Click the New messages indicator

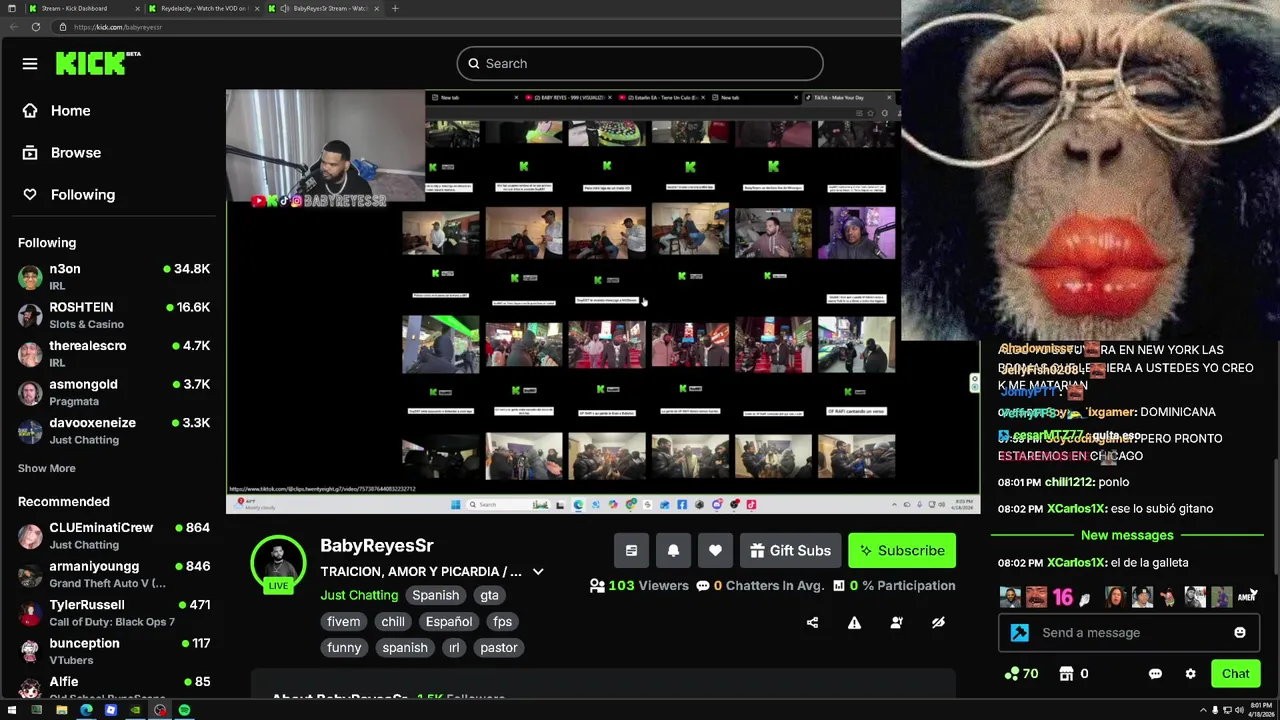1126,536
